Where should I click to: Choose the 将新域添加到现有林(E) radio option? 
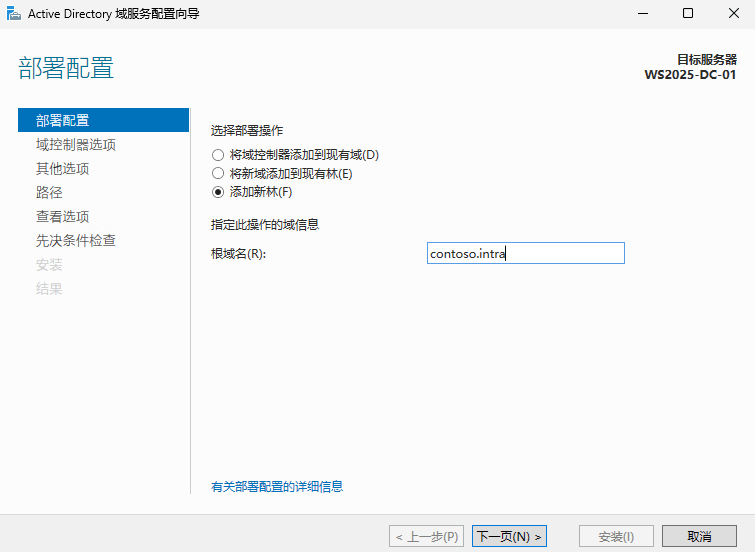coord(218,174)
